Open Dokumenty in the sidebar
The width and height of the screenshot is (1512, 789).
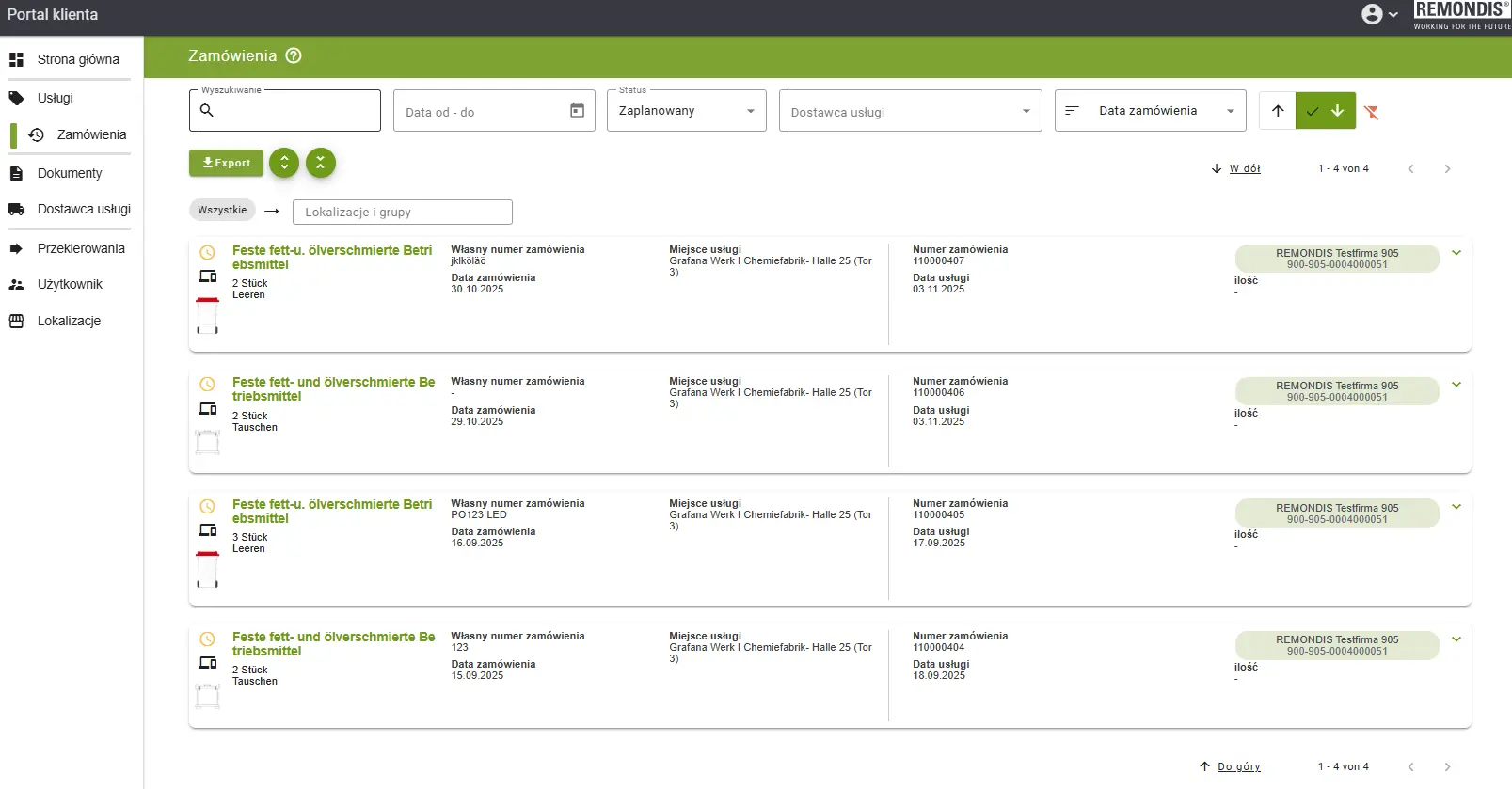[70, 173]
